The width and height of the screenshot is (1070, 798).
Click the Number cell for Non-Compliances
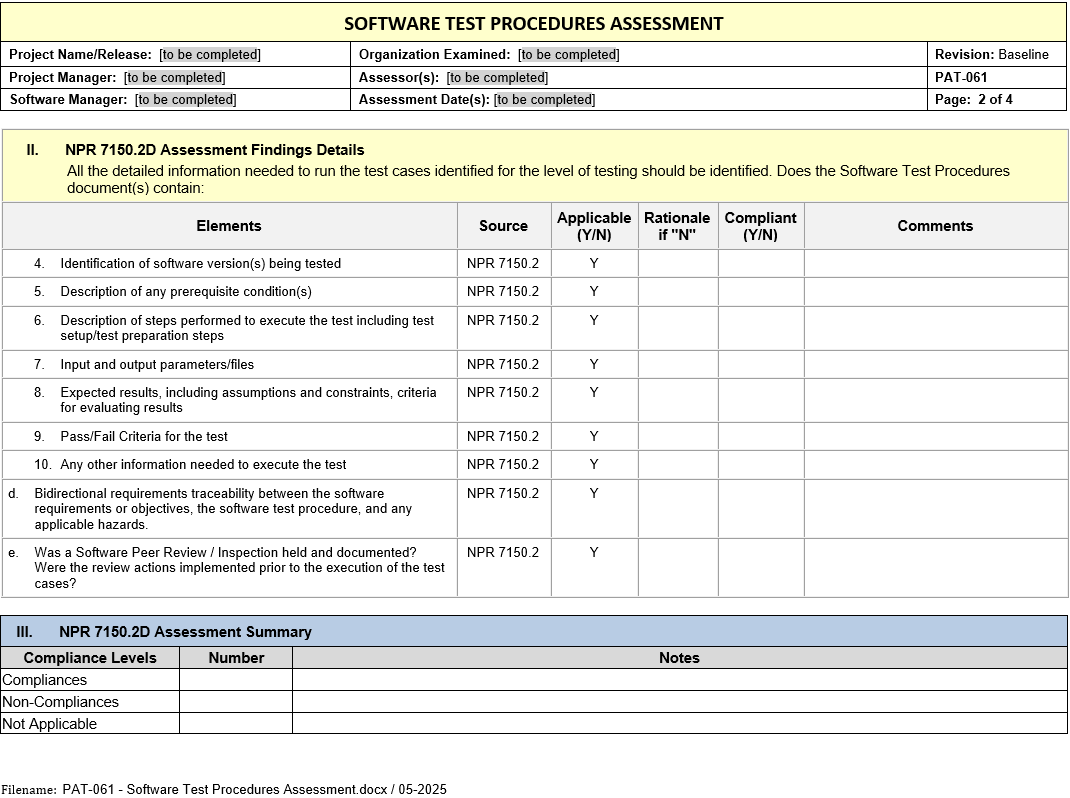236,702
